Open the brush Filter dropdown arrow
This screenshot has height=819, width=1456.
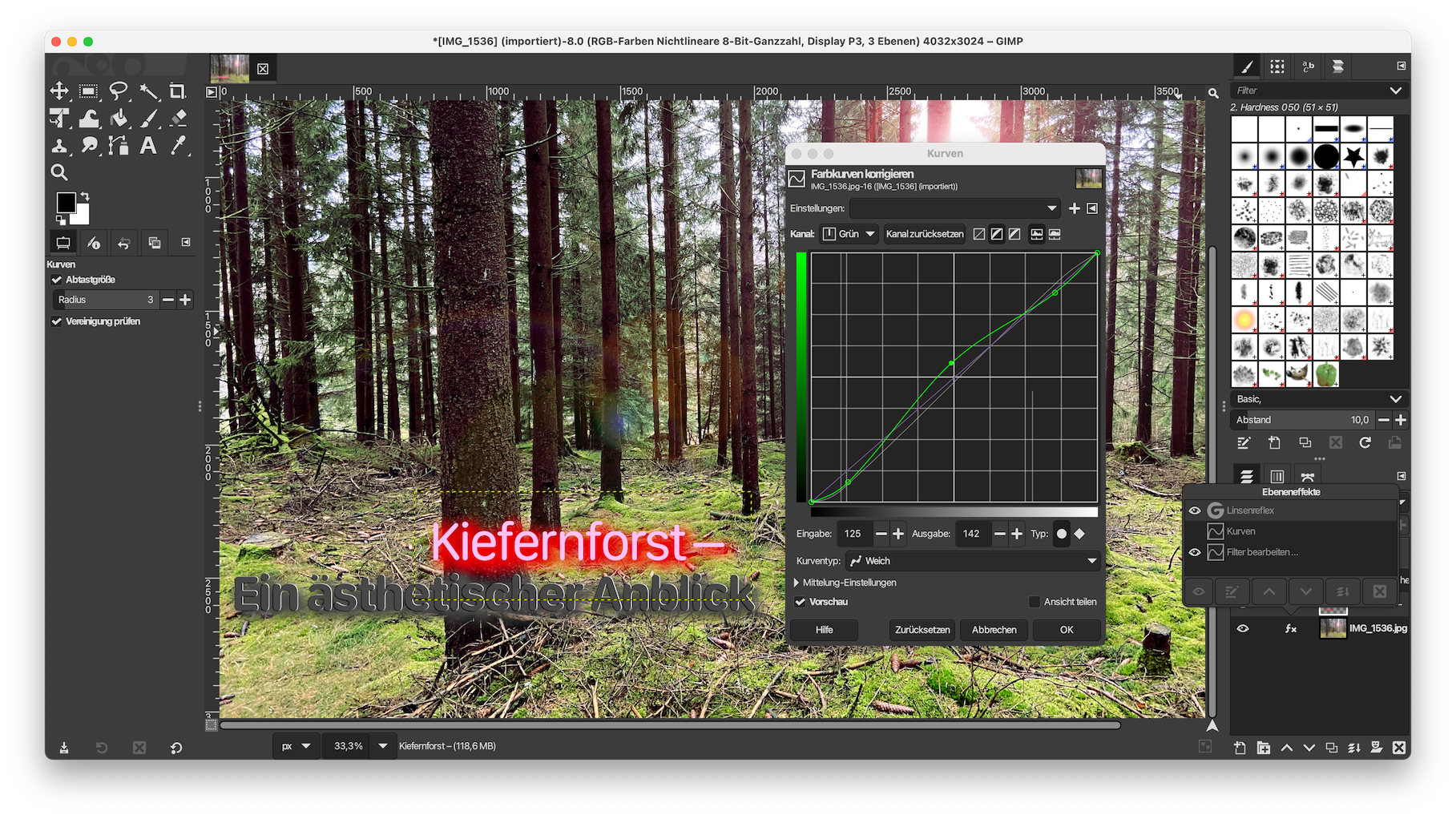pyautogui.click(x=1395, y=91)
